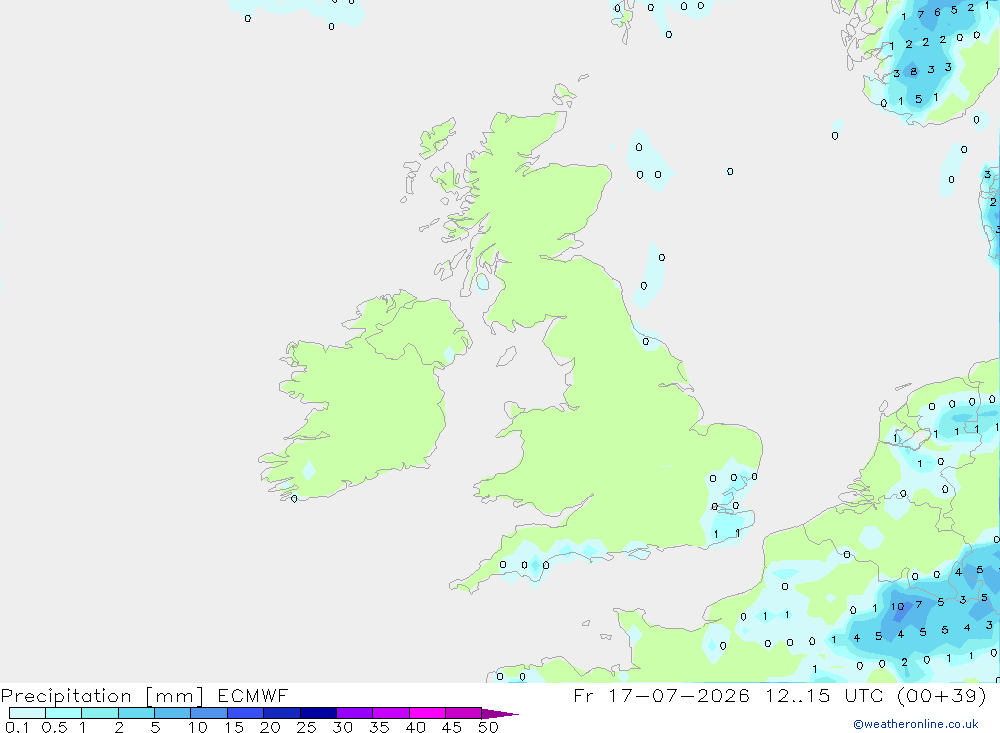
Task: Pick the legend swatch between 20 and 25
Action: [x=281, y=713]
